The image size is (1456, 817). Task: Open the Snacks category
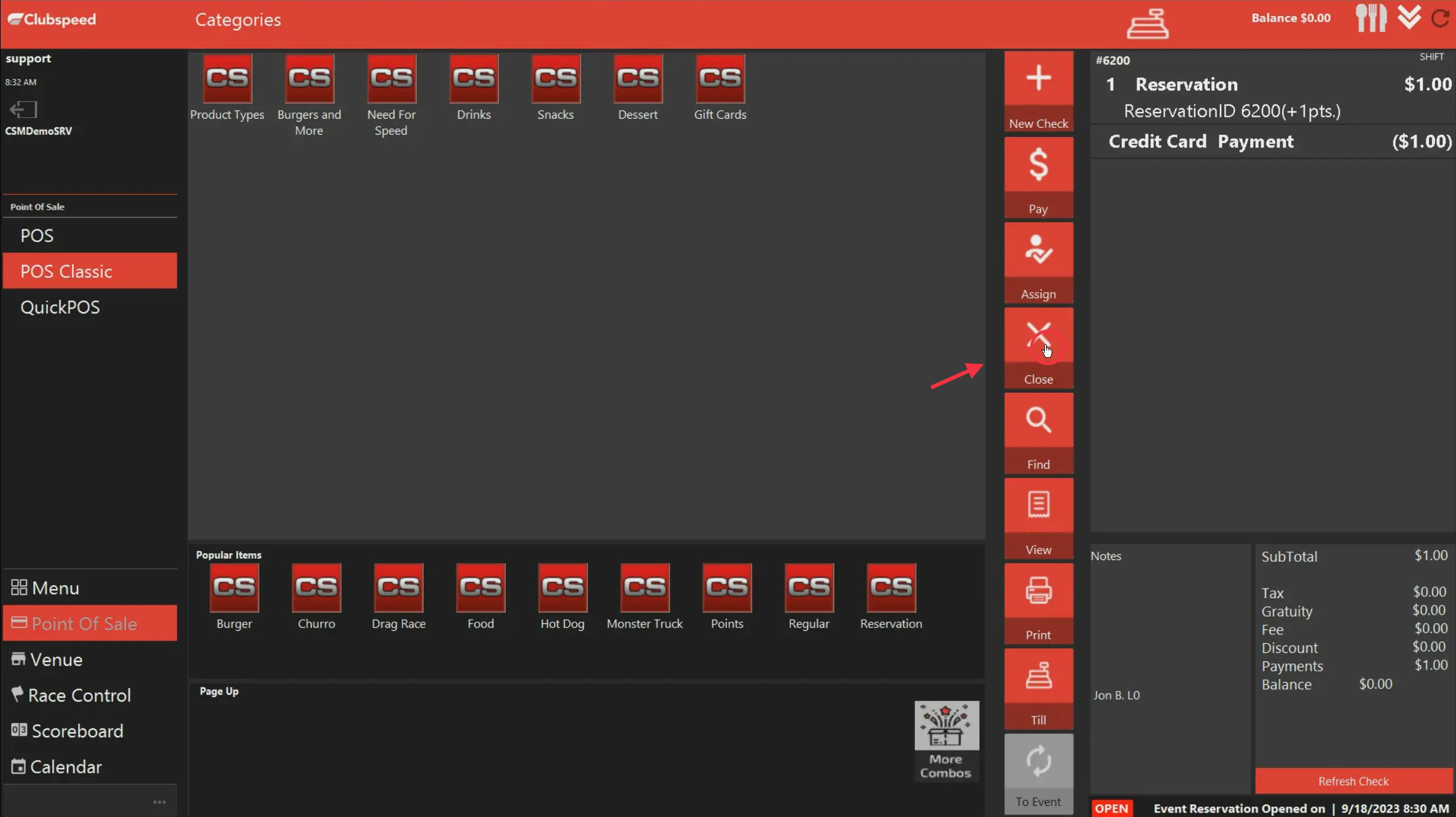point(556,88)
